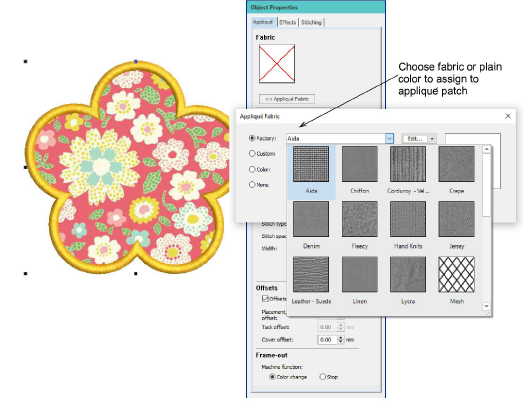Increase the Cover offset stepper

point(341,338)
